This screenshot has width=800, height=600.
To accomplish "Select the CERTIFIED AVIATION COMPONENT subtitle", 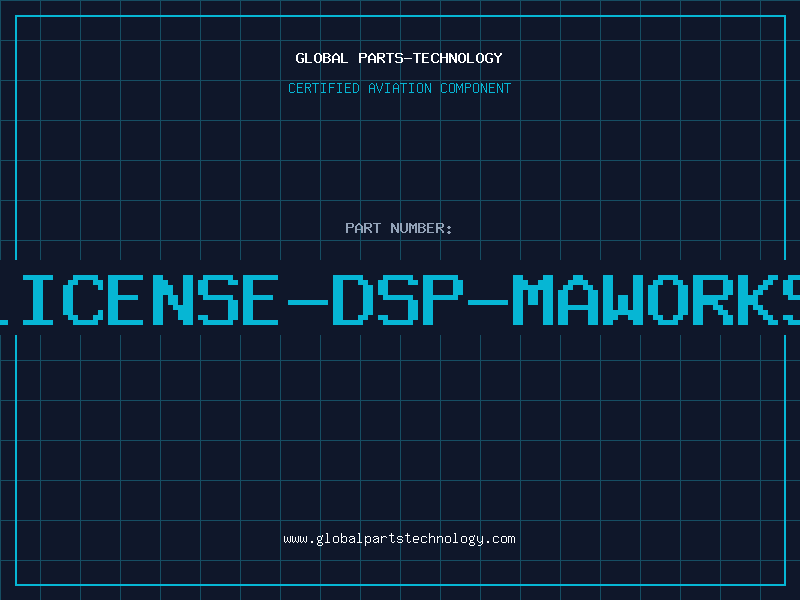I will pos(399,88).
